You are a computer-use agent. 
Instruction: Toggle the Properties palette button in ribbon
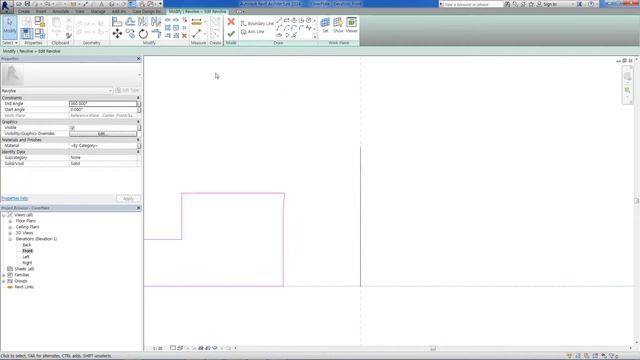(27, 33)
